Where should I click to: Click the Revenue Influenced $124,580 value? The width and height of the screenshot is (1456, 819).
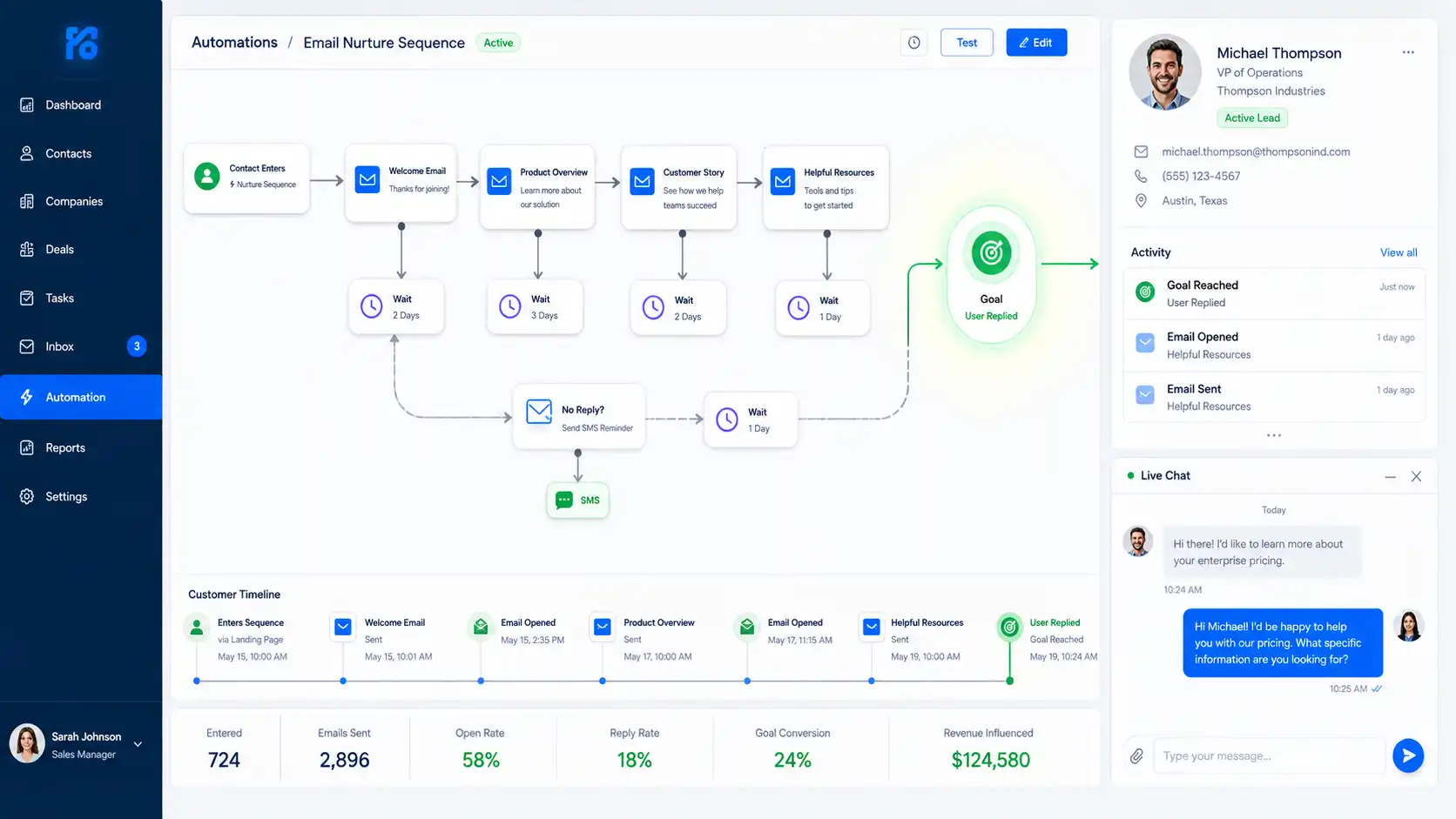pyautogui.click(x=990, y=760)
